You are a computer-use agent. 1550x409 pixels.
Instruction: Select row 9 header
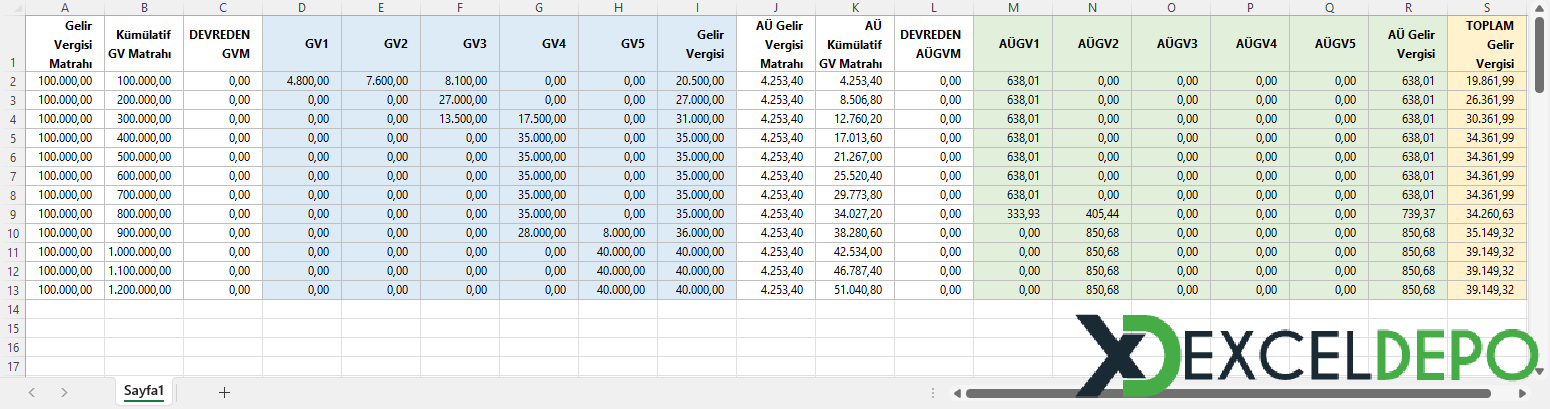[x=12, y=214]
